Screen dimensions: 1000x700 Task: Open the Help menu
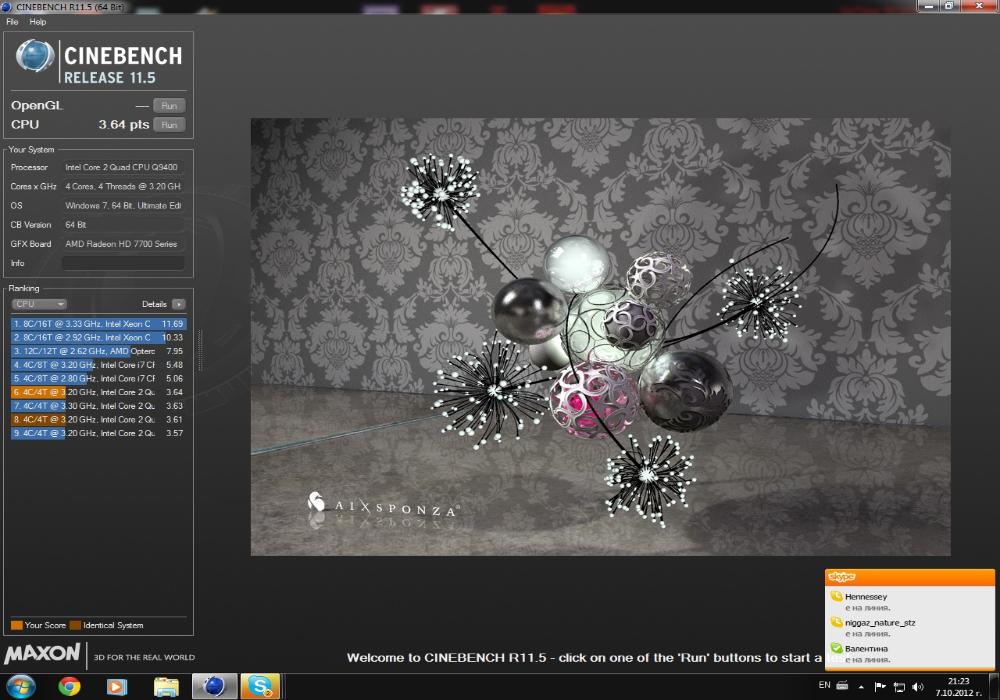click(x=38, y=22)
